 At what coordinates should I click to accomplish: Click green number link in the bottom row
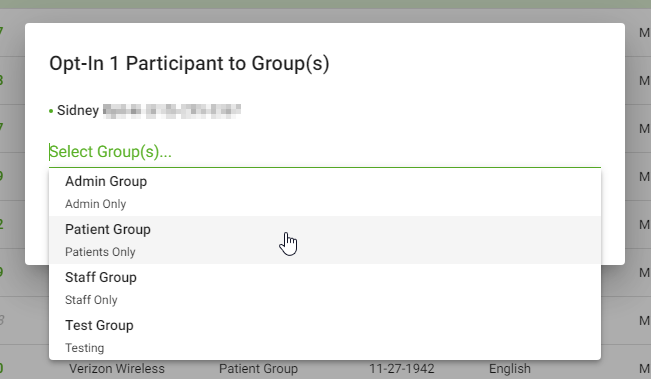coord(2,368)
